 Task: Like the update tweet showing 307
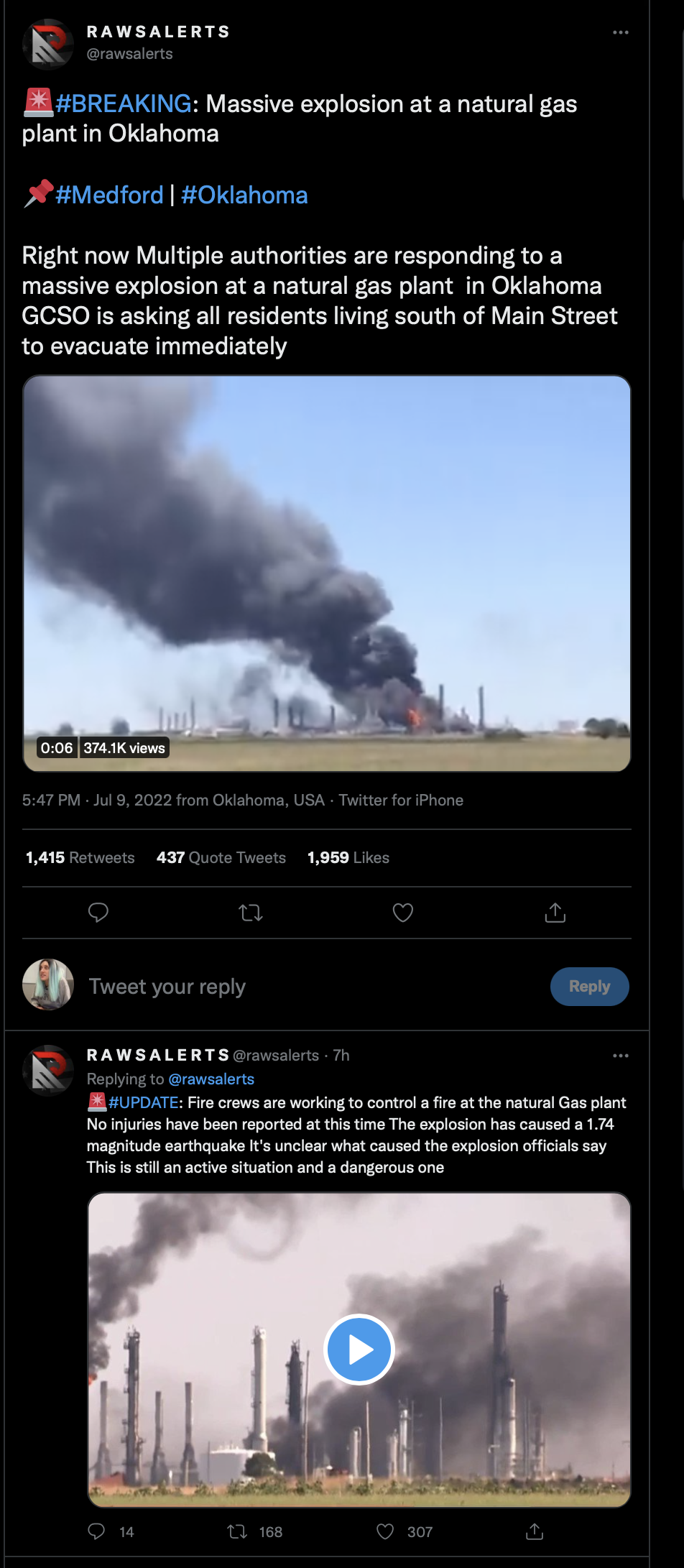[x=385, y=1531]
